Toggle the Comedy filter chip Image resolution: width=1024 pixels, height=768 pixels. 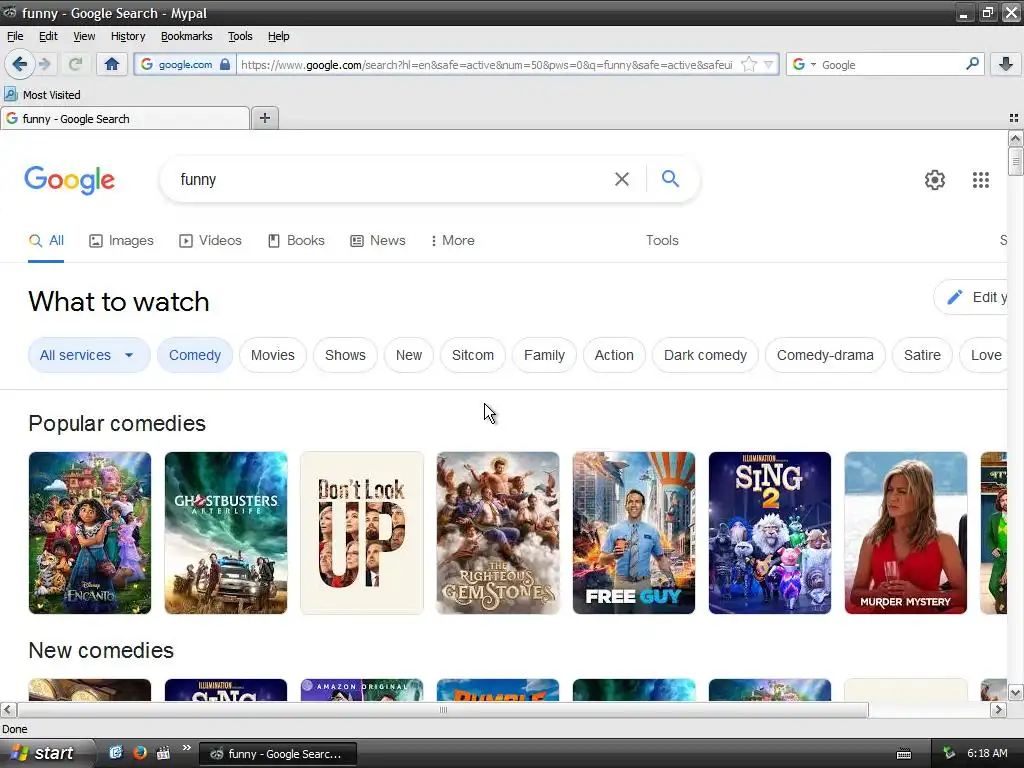click(x=195, y=355)
